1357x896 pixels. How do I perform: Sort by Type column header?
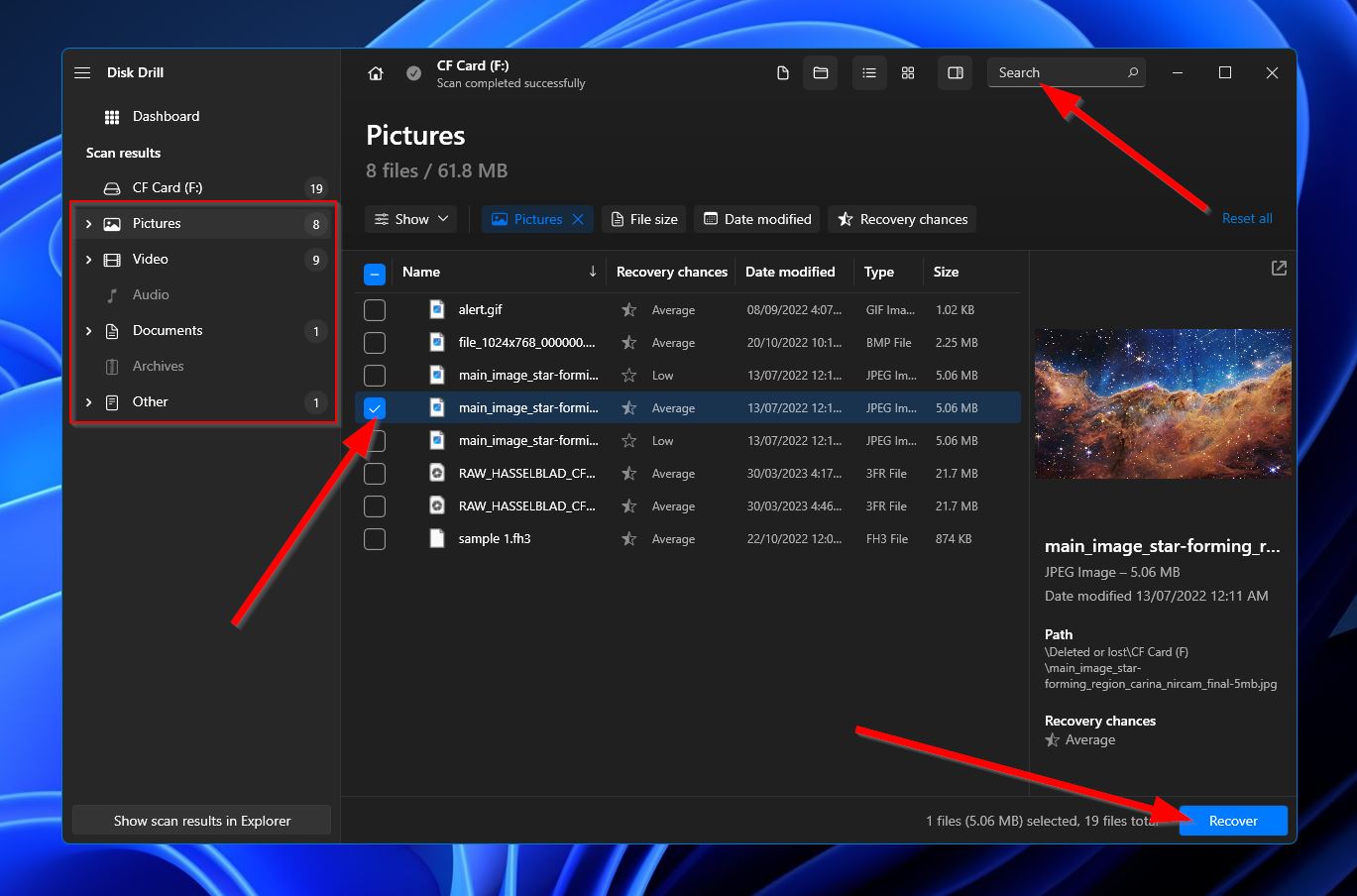879,272
